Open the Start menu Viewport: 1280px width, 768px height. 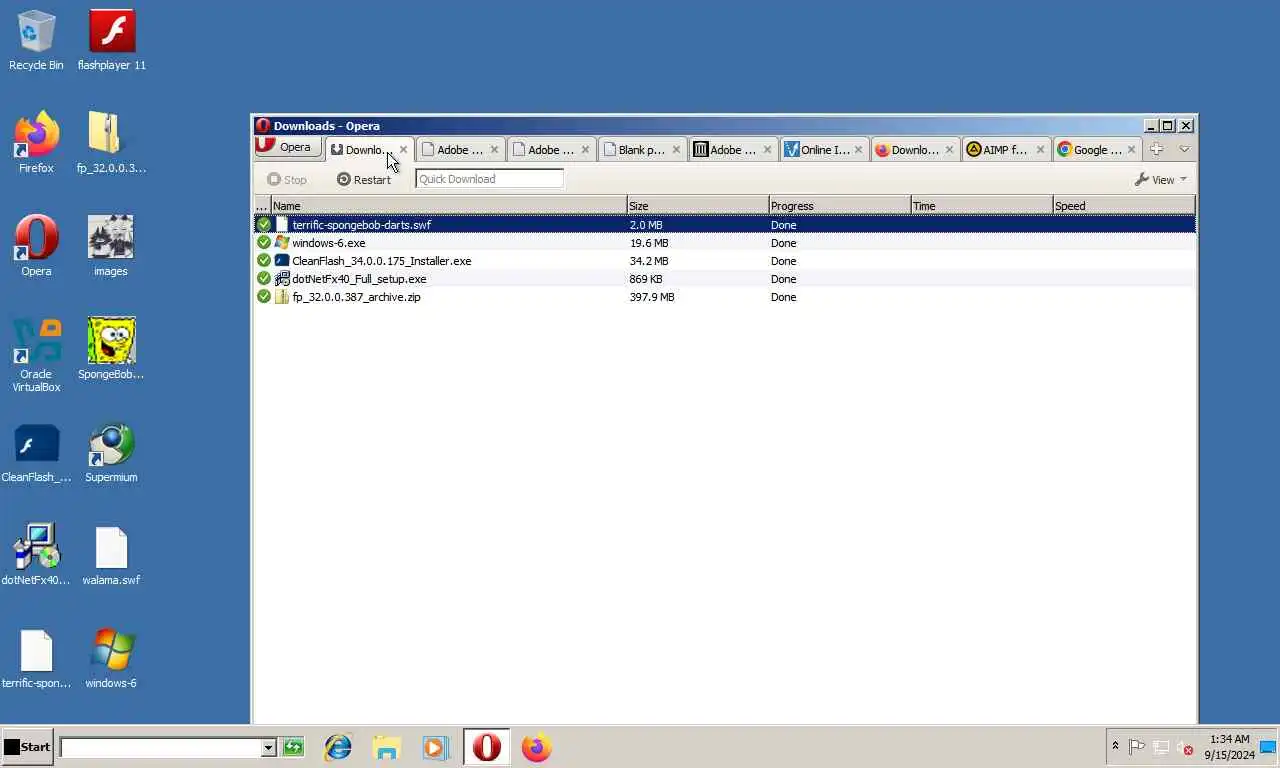tap(27, 747)
